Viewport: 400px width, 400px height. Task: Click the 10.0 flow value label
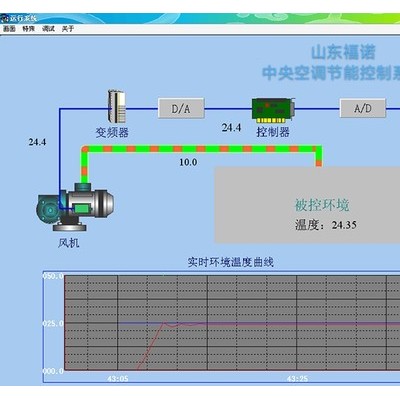coord(188,162)
